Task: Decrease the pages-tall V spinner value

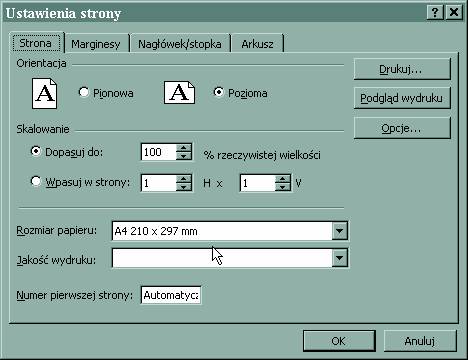Action: click(283, 187)
